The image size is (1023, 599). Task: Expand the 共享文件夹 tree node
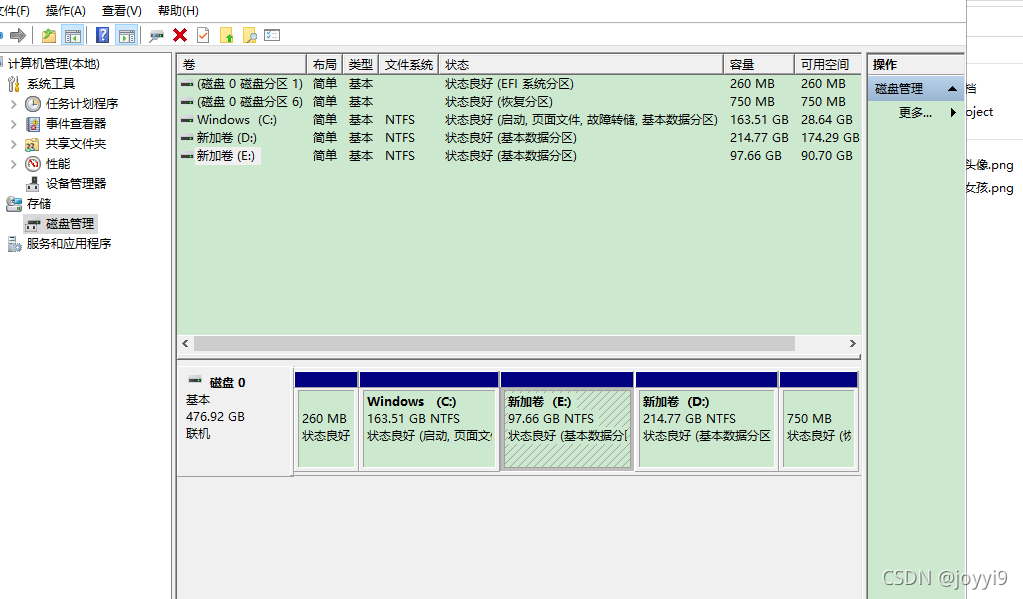coord(13,144)
